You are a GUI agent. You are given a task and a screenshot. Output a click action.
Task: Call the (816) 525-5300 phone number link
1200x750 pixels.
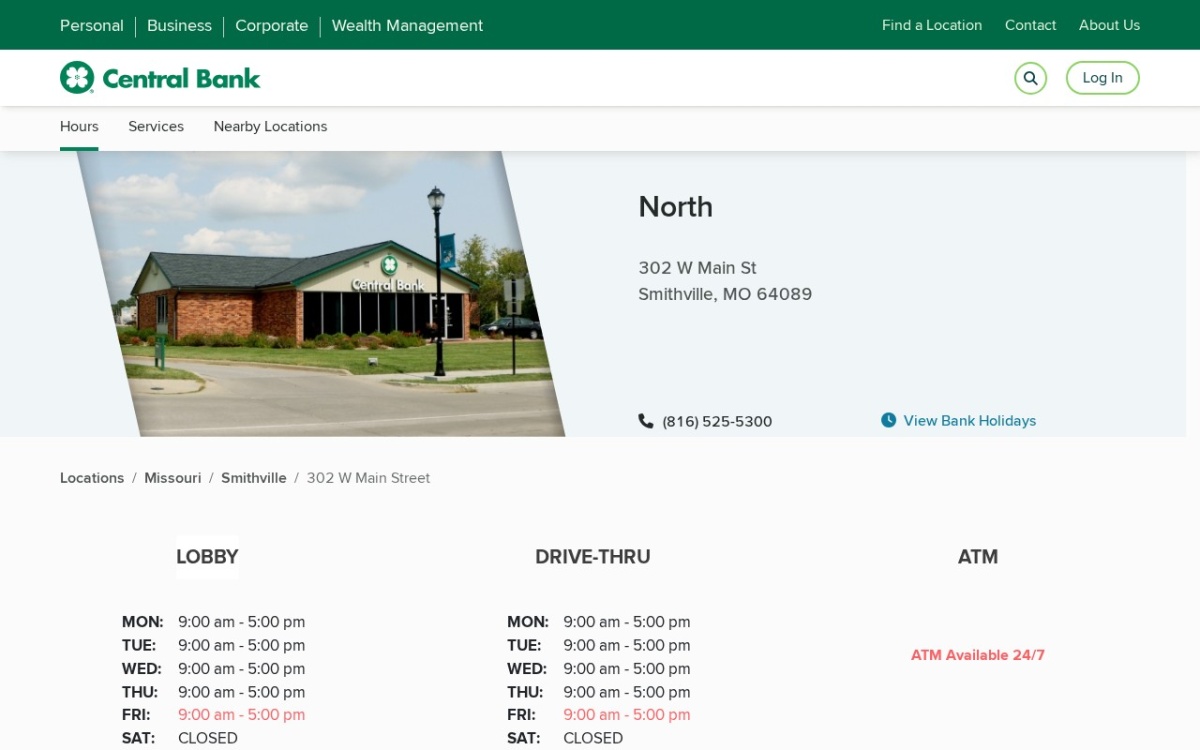[x=717, y=422]
